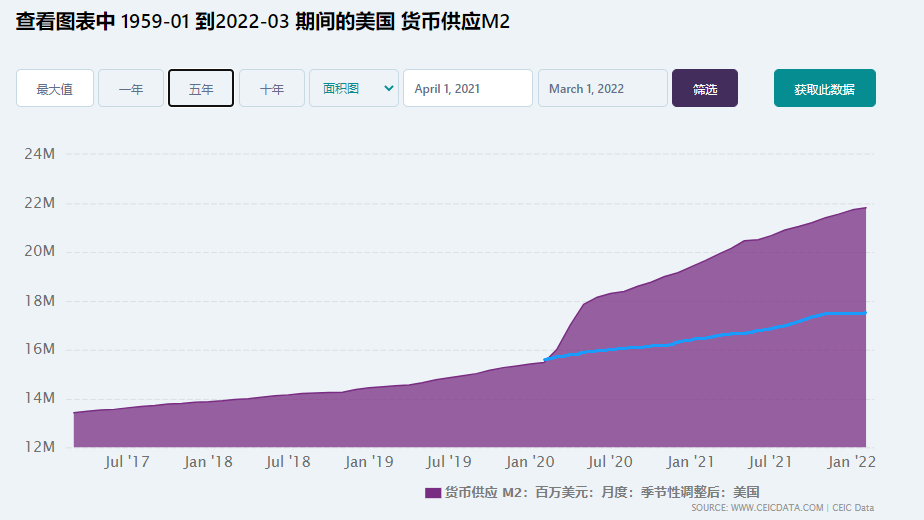Click the March 1, 2022 end date field
This screenshot has width=924, height=520.
[602, 88]
